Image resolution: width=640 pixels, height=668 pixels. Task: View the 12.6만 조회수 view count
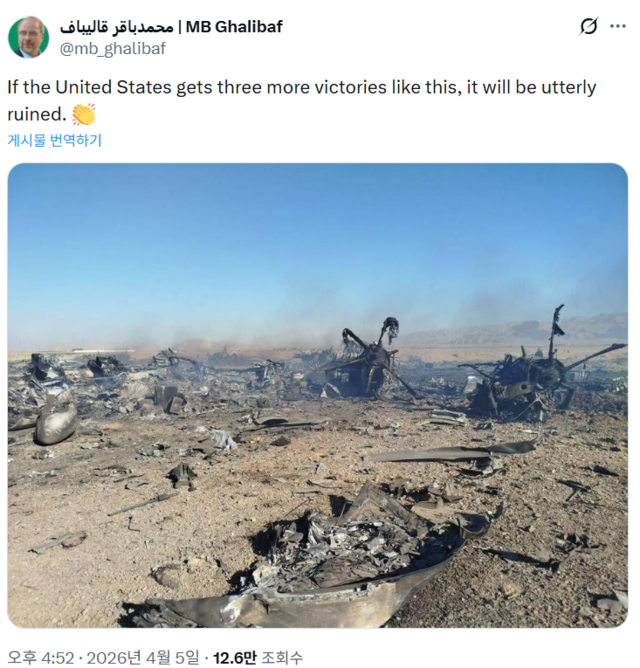pos(258,658)
